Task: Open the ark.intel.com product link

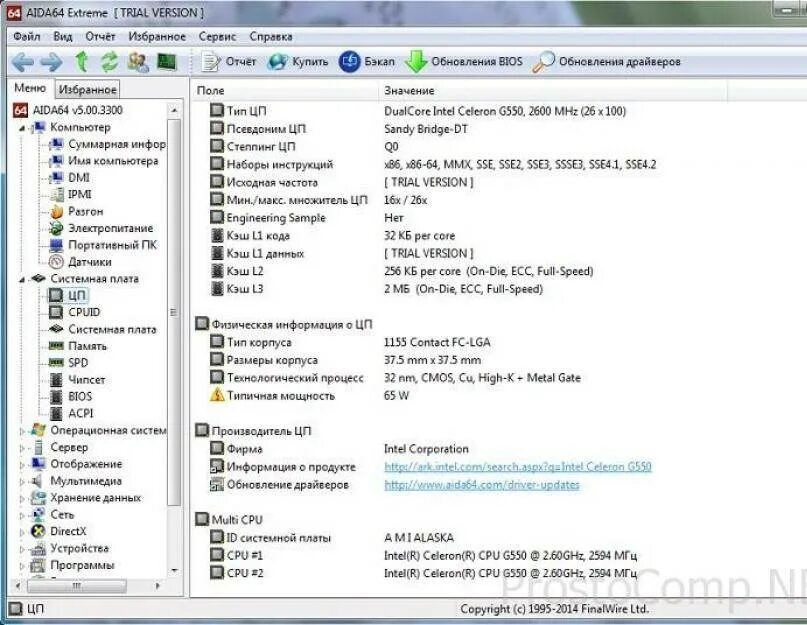Action: tap(518, 467)
